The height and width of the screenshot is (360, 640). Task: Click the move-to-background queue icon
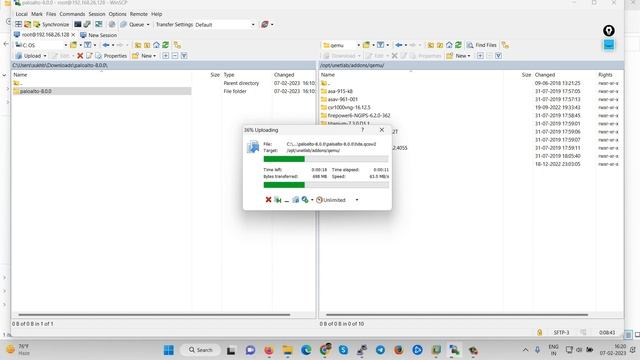click(x=296, y=200)
